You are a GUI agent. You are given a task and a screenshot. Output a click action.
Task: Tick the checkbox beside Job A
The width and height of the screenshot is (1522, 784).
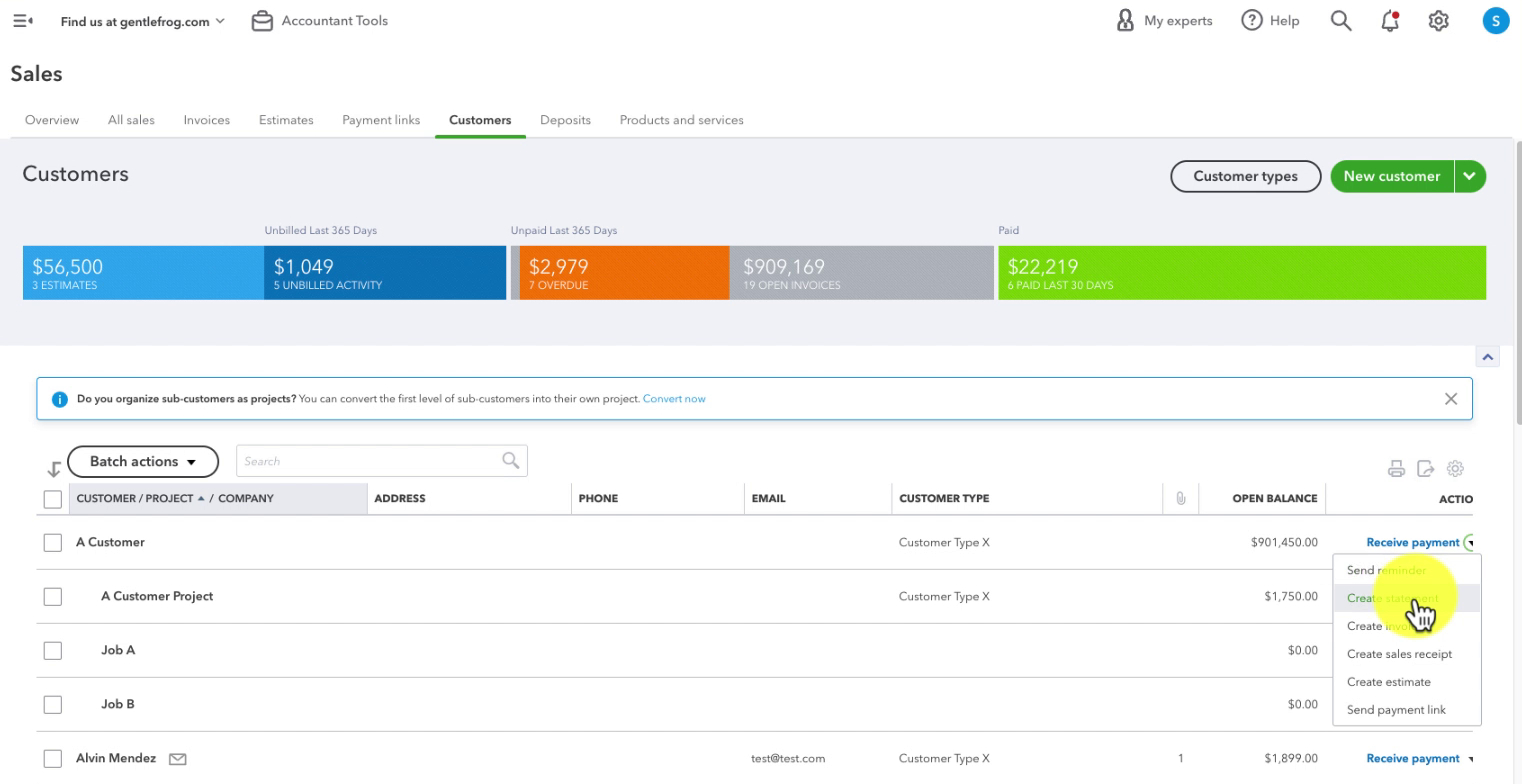(53, 650)
